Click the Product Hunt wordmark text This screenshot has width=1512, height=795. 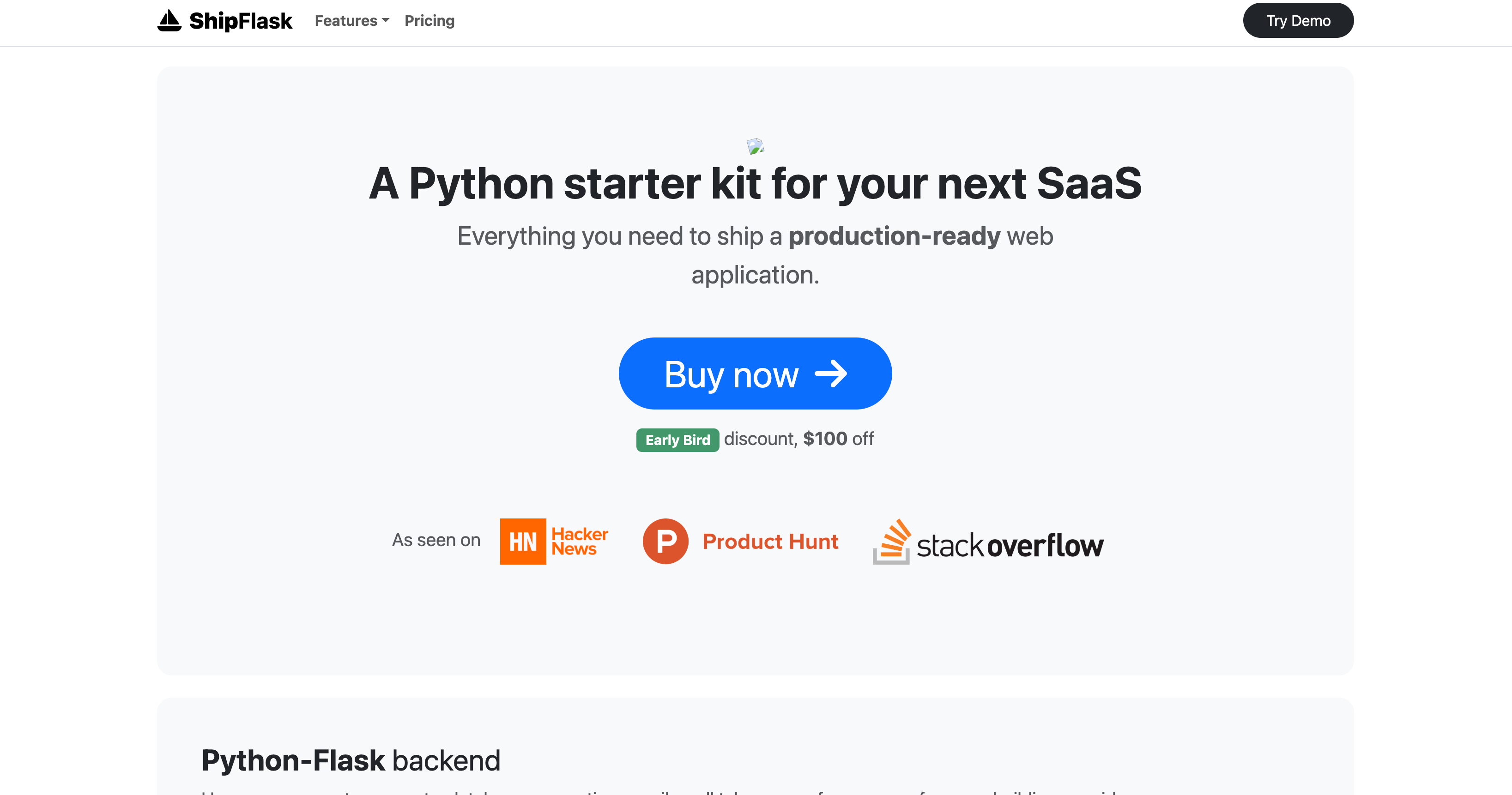[770, 542]
